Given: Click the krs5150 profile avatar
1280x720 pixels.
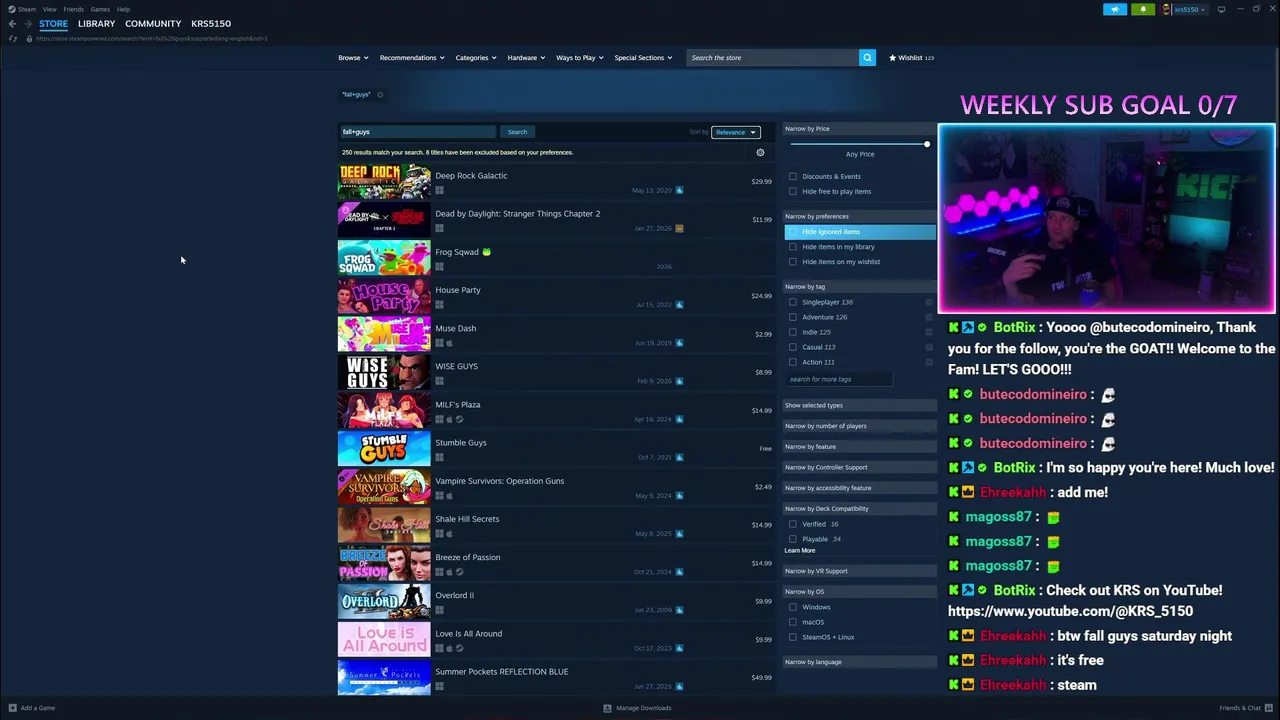Looking at the screenshot, I should (x=1166, y=9).
